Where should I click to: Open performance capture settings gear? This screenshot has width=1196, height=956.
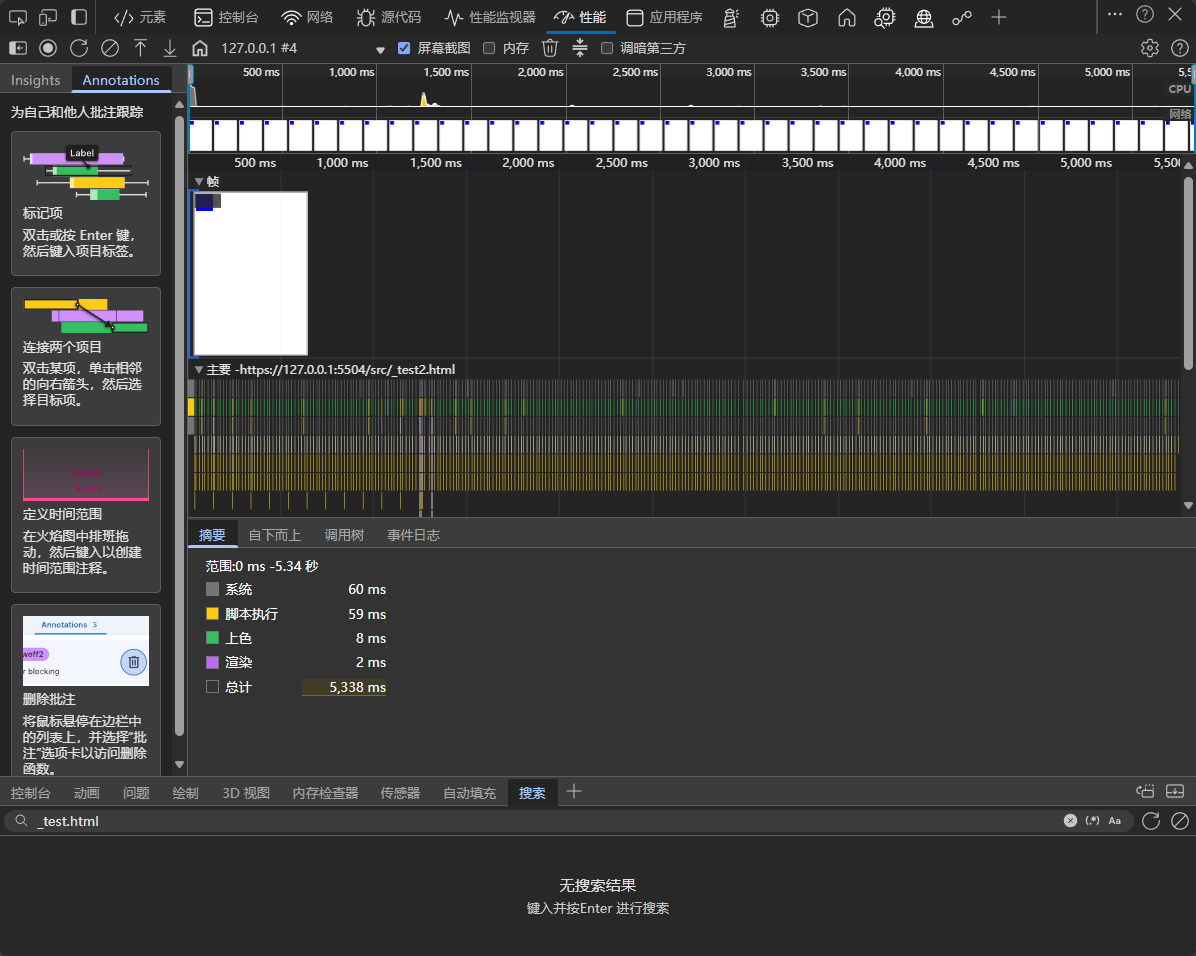coord(1150,48)
